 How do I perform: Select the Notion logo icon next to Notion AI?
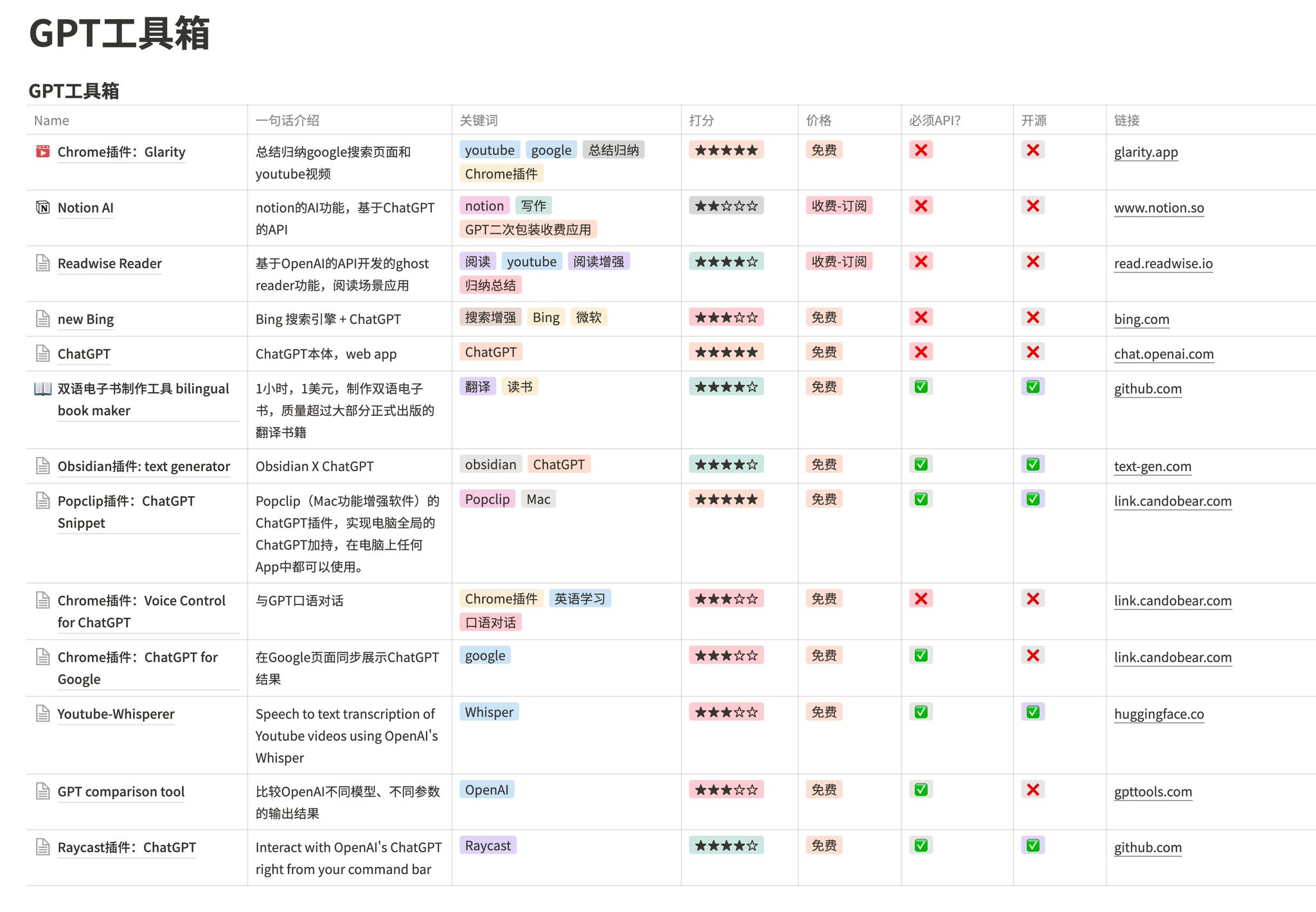tap(42, 207)
